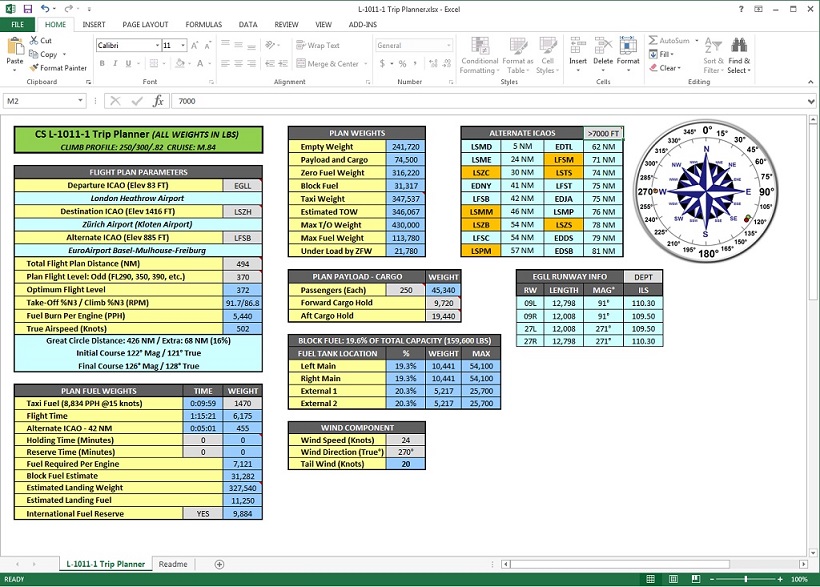Switch to the INSERT ribbon tab
Screen dimensions: 820x587
point(94,25)
